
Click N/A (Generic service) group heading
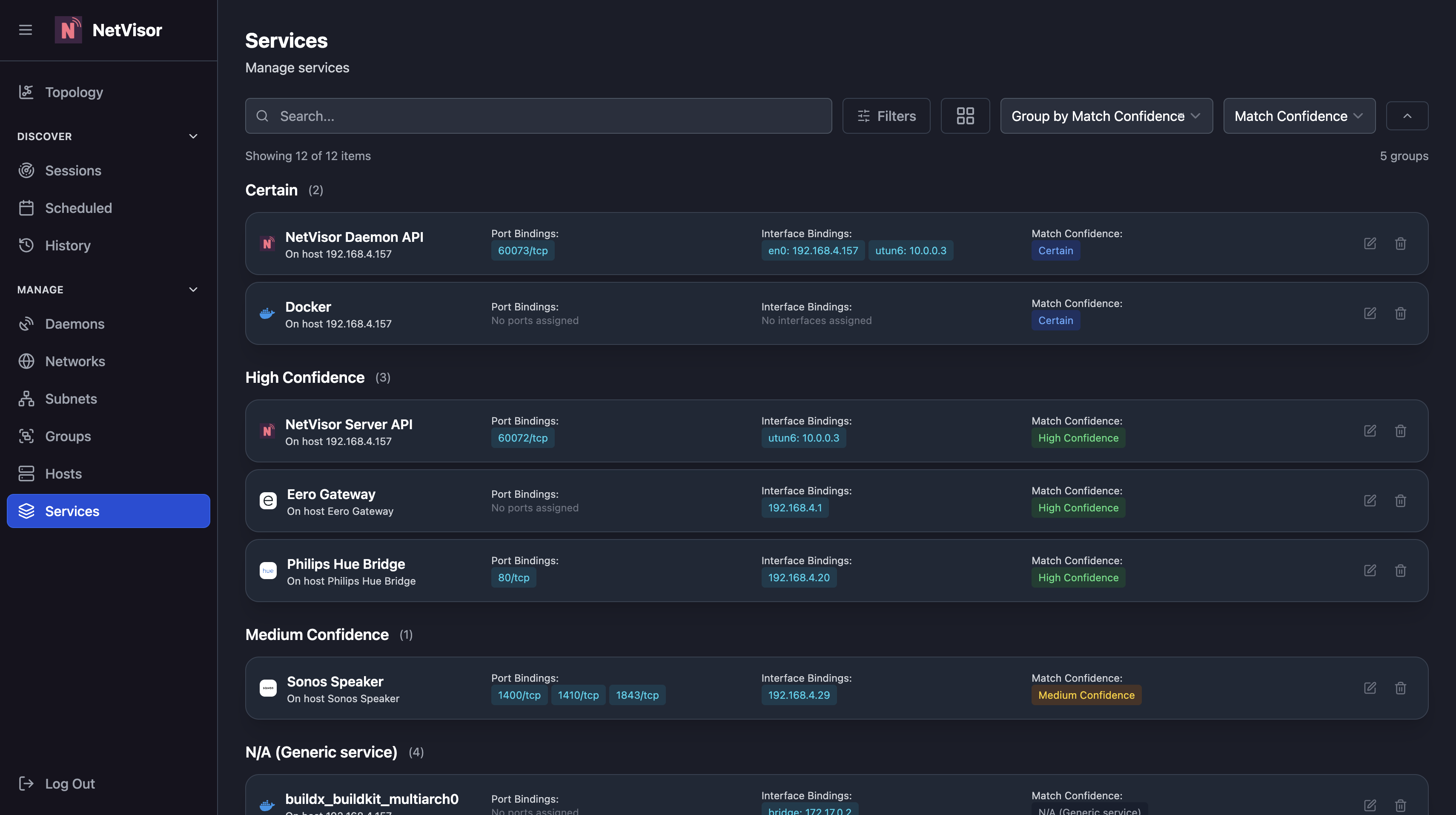point(321,752)
